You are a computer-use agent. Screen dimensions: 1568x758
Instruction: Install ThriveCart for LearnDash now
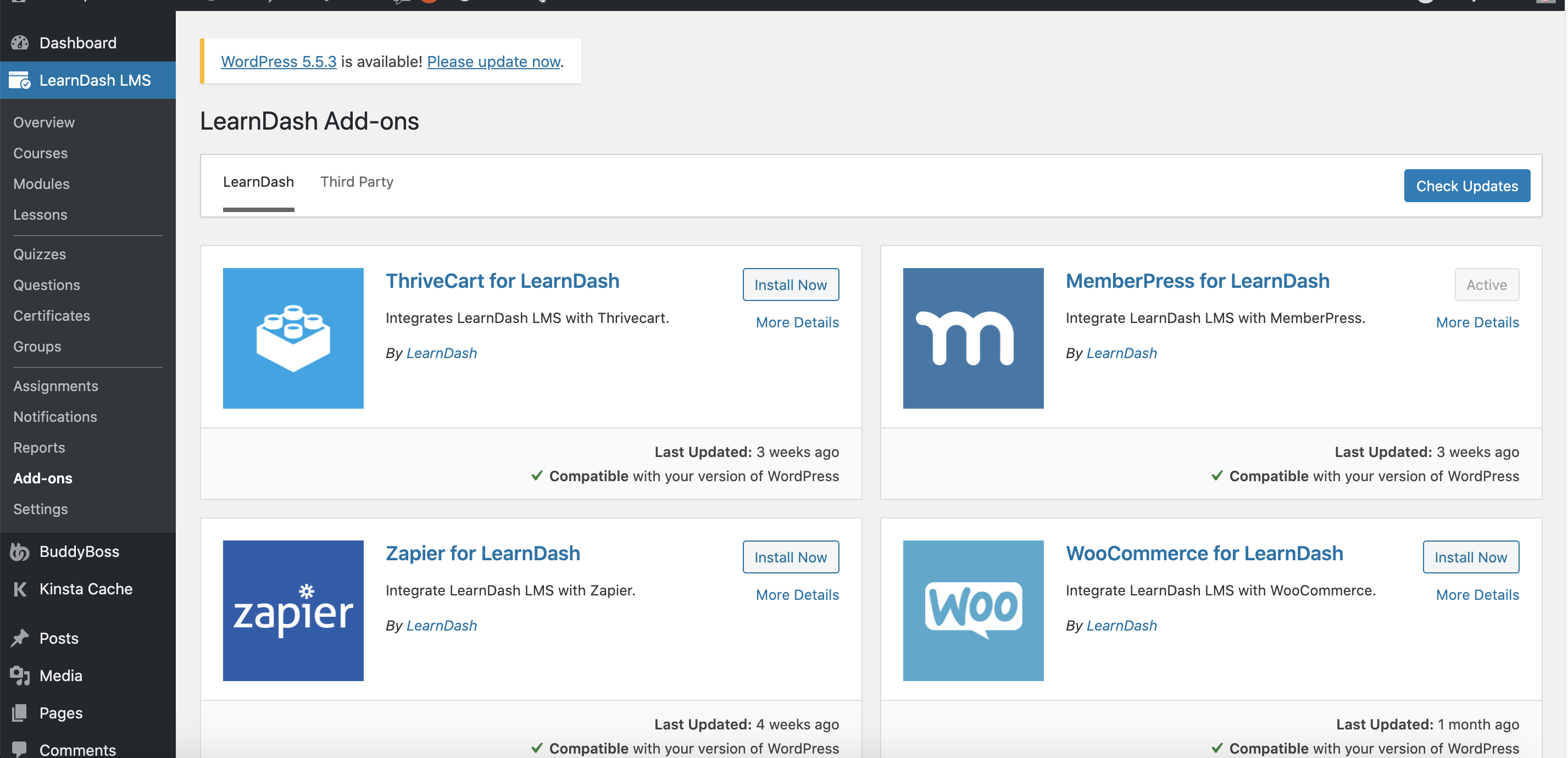point(790,285)
